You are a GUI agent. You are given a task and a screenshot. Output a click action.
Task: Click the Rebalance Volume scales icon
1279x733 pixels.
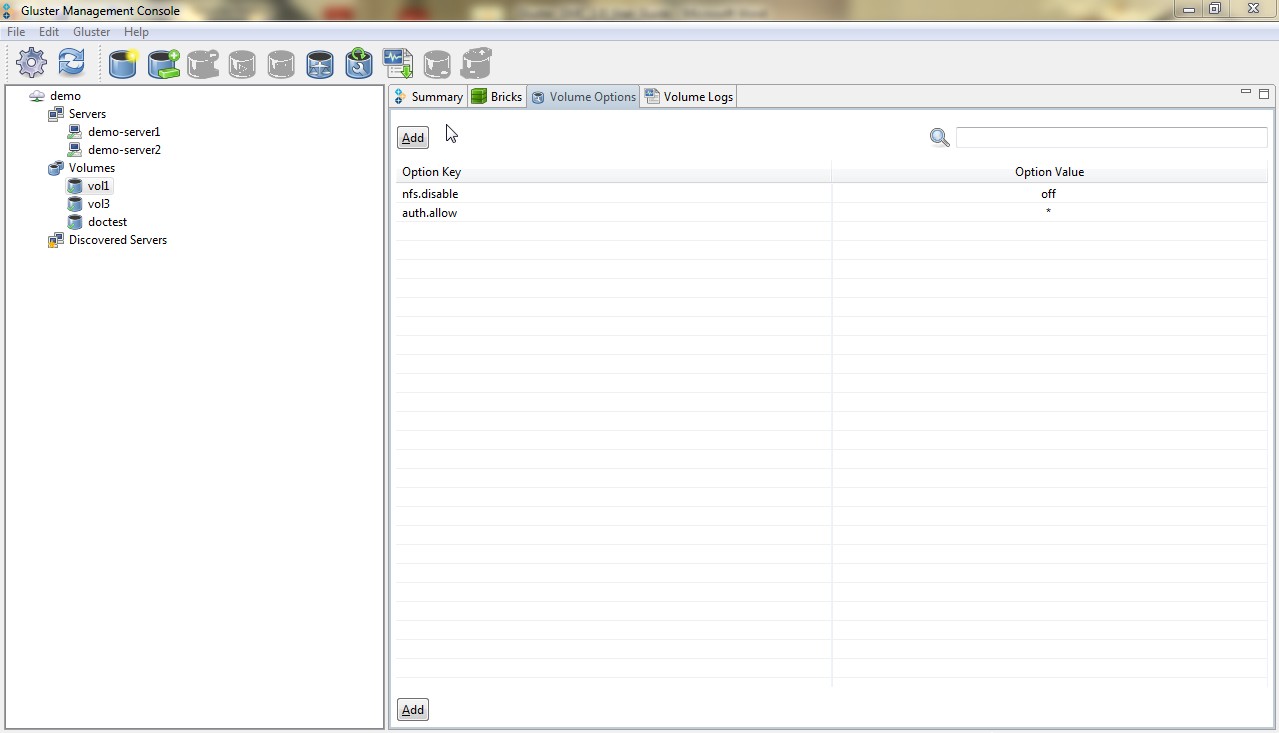point(320,64)
